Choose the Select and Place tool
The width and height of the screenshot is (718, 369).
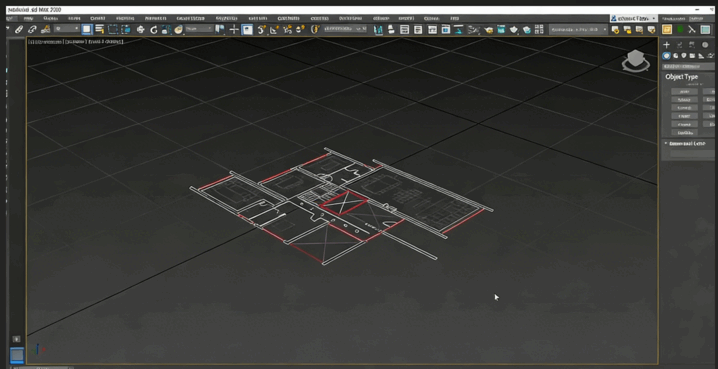pyautogui.click(x=179, y=30)
